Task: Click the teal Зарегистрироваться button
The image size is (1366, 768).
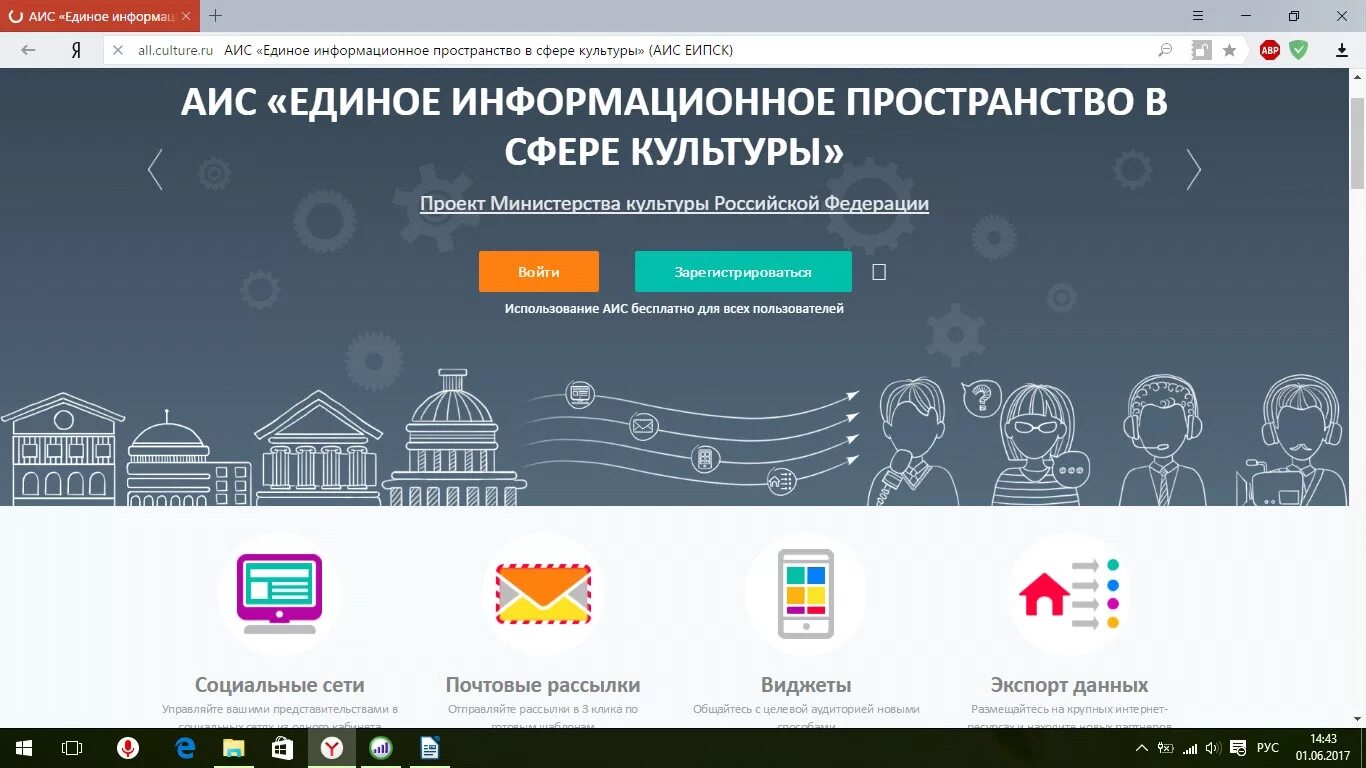Action: (743, 272)
